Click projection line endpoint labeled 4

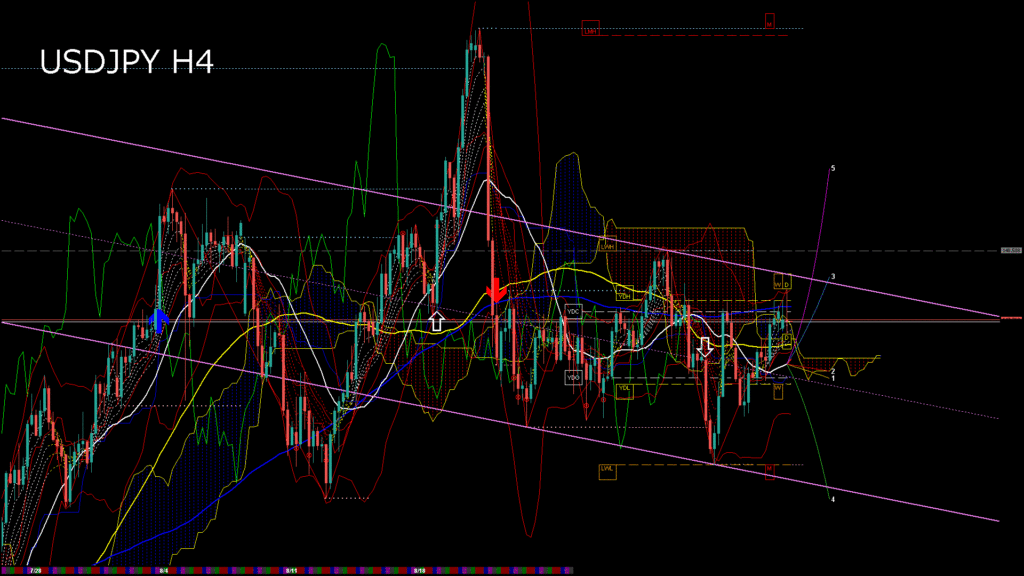pos(833,499)
